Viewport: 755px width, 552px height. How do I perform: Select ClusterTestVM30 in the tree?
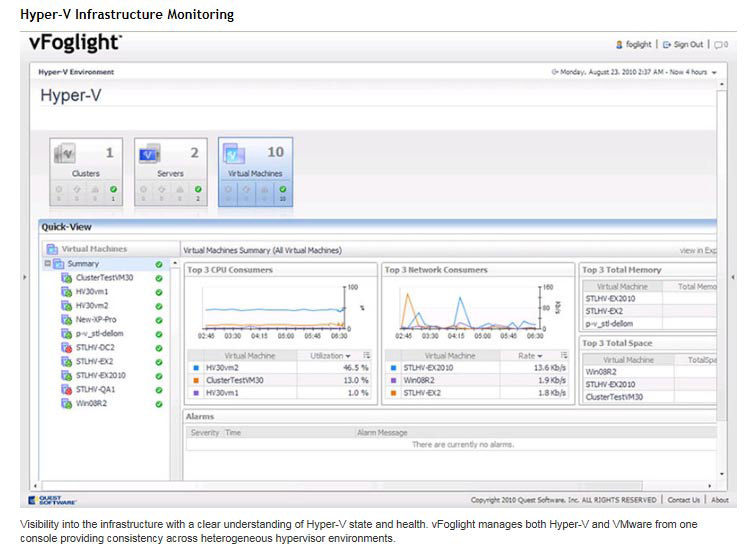point(104,277)
